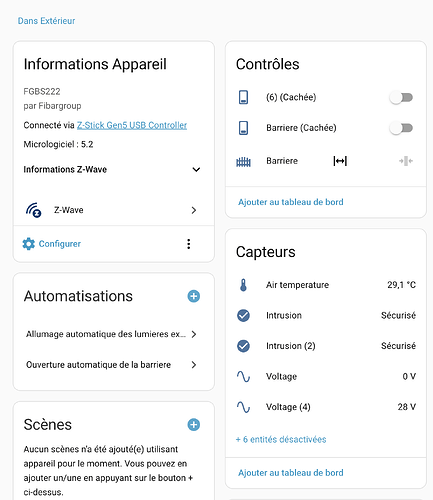This screenshot has width=433, height=500.
Task: Click the Voltage (4) sine wave icon
Action: (243, 407)
